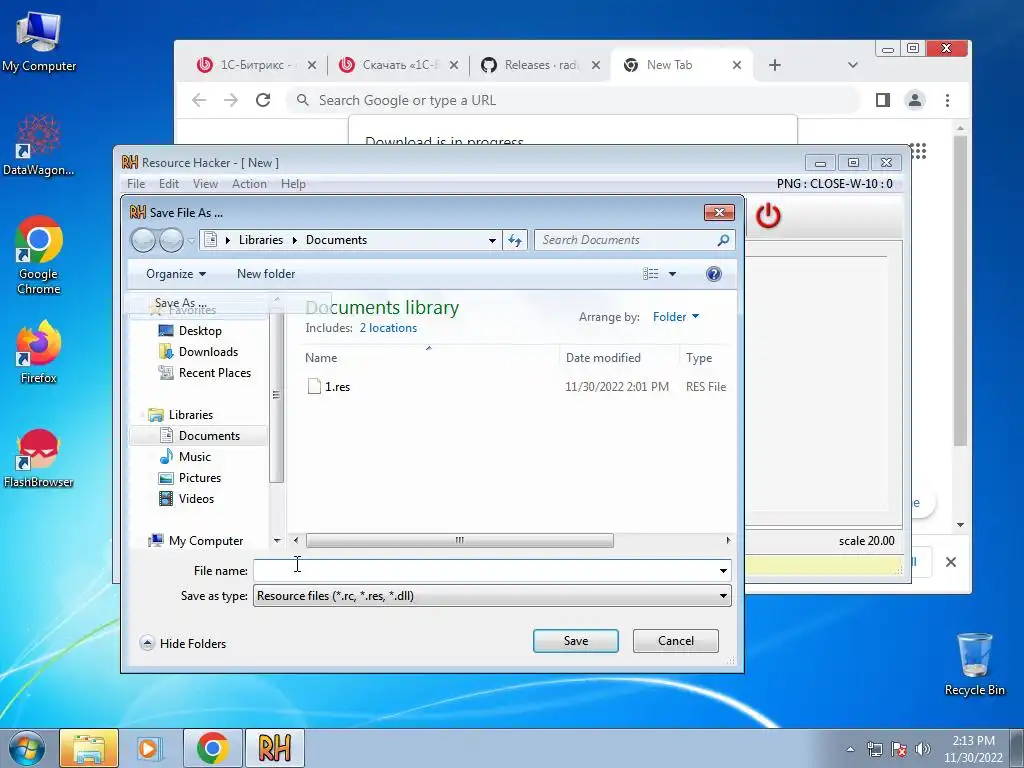Open the address bar path dropdown
1024x768 pixels.
[x=492, y=240]
